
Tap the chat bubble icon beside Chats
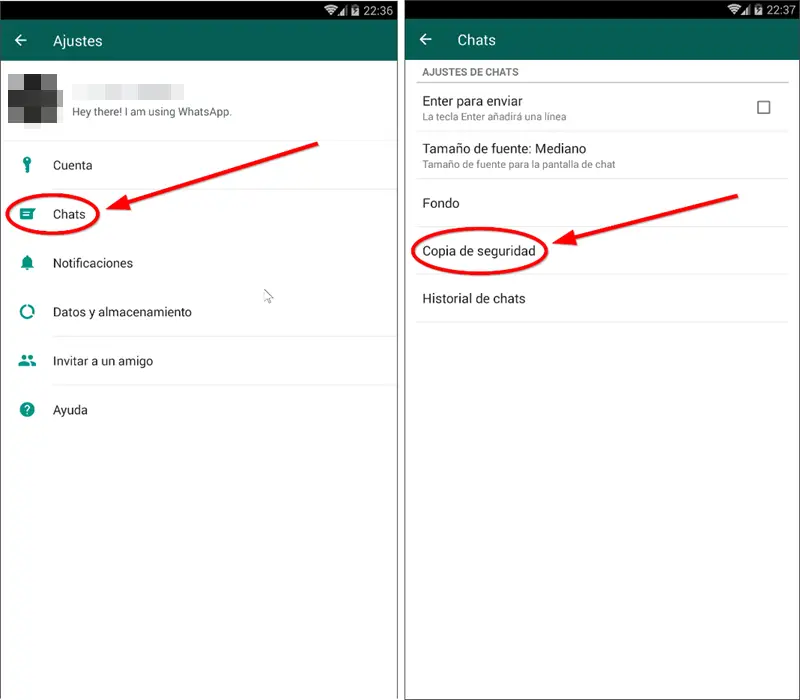click(27, 214)
